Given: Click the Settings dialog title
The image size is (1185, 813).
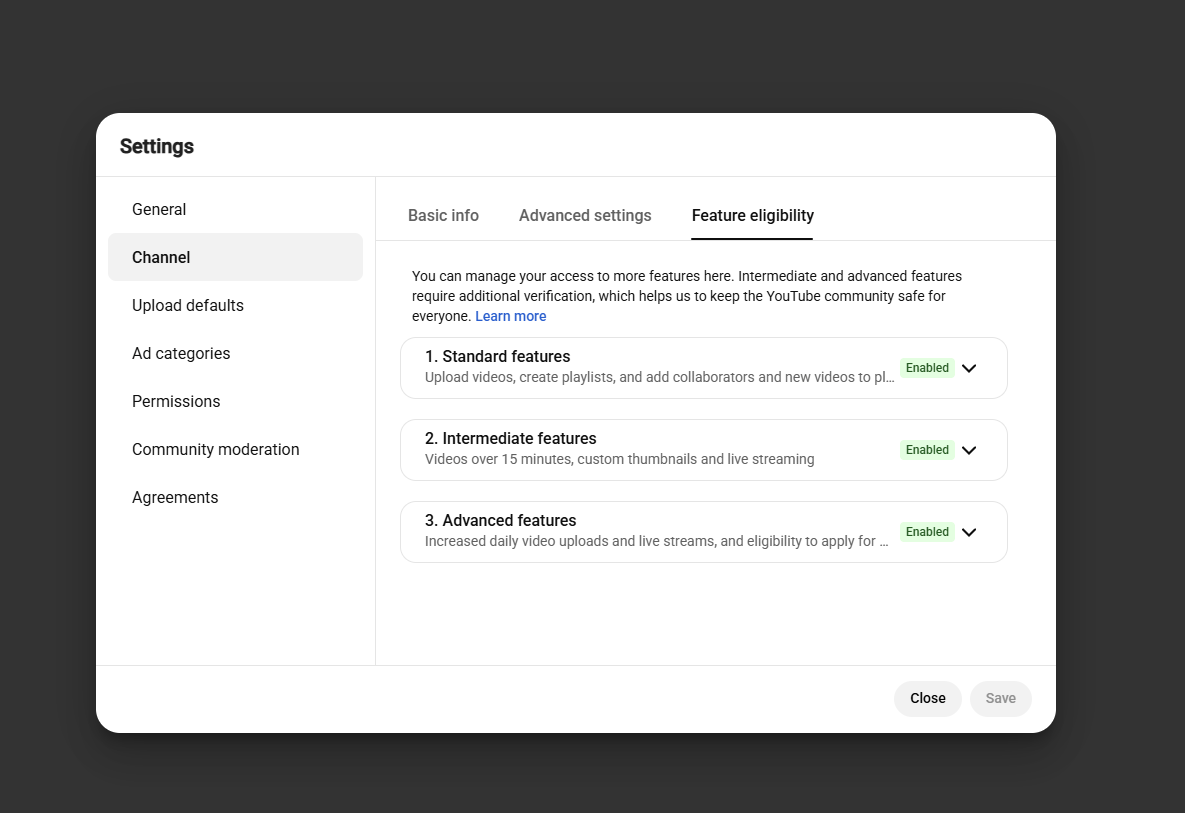Looking at the screenshot, I should point(156,147).
